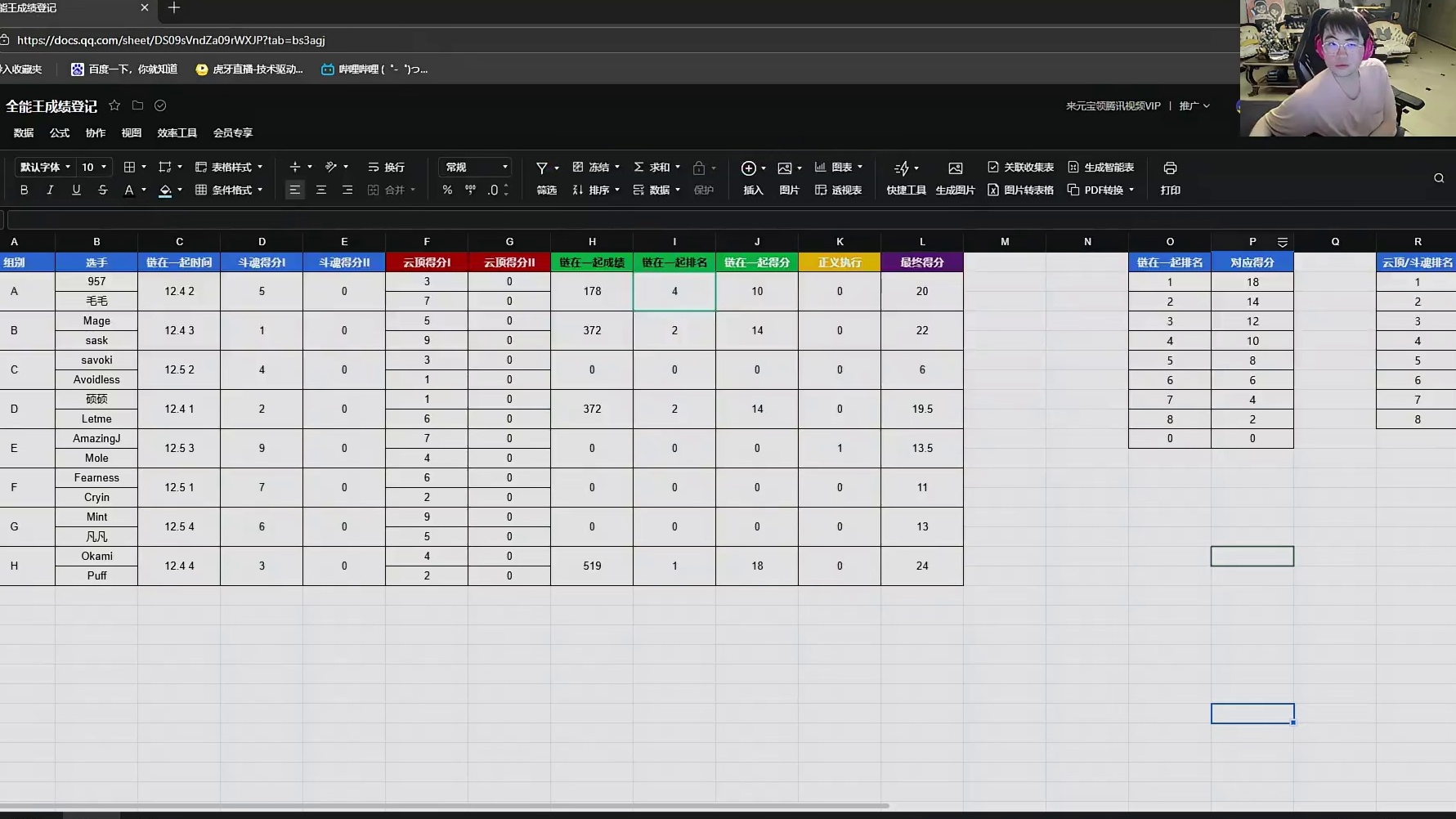Toggle bold formatting
Screen dimensions: 1456x819
coord(24,190)
